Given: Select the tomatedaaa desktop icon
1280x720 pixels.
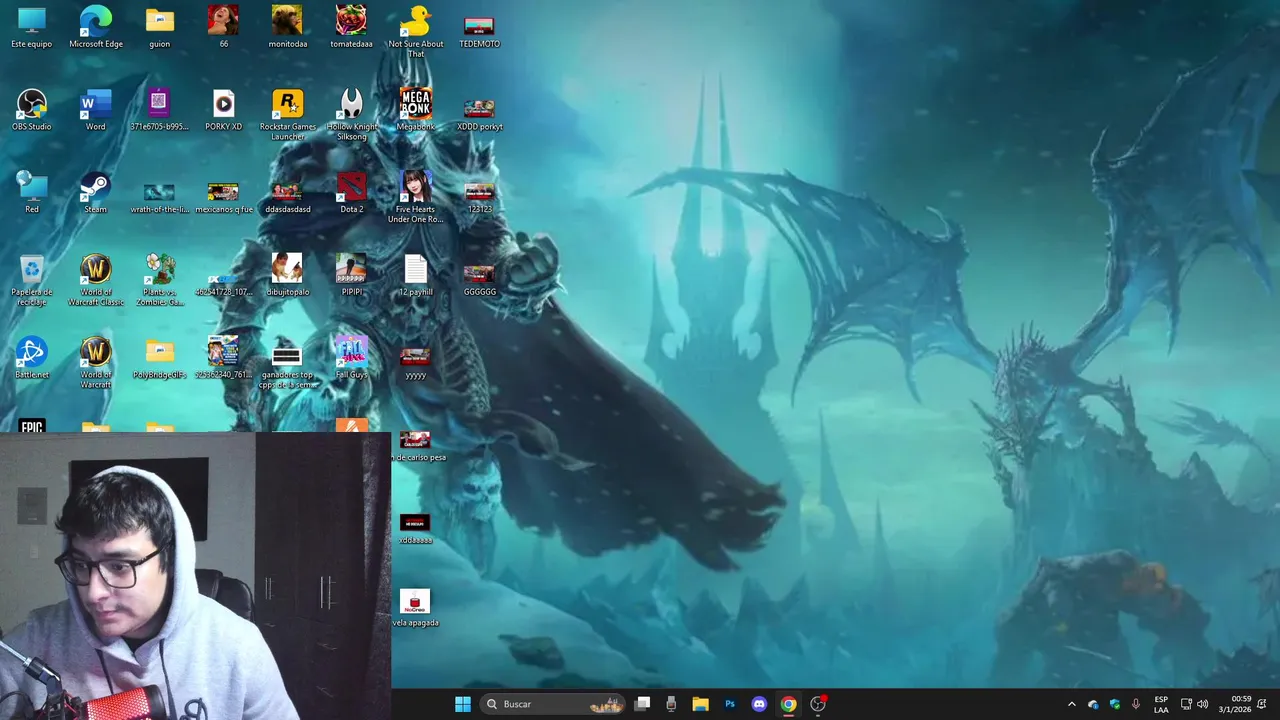Looking at the screenshot, I should tap(351, 27).
